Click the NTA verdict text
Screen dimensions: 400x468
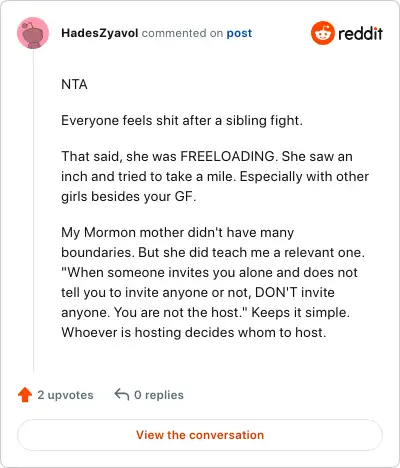(74, 84)
